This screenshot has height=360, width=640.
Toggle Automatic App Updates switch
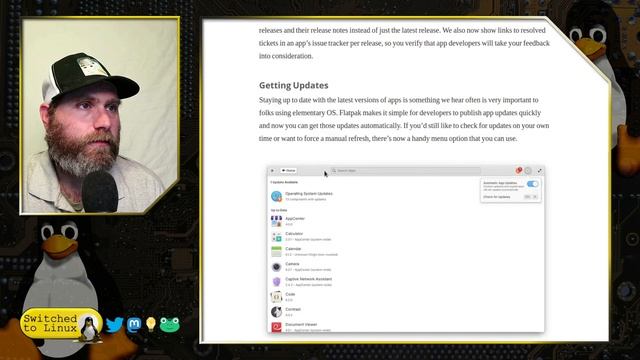click(532, 184)
